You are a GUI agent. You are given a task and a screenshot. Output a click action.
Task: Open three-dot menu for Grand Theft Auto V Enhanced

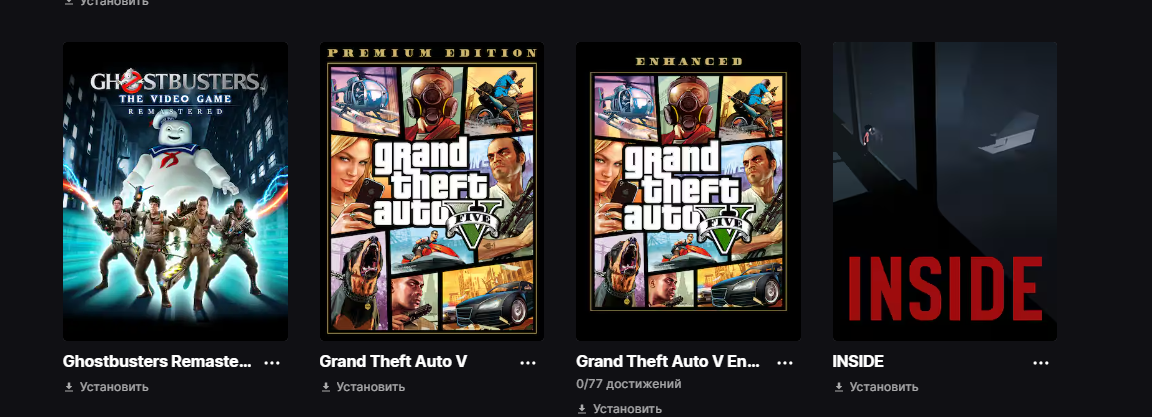tap(785, 363)
